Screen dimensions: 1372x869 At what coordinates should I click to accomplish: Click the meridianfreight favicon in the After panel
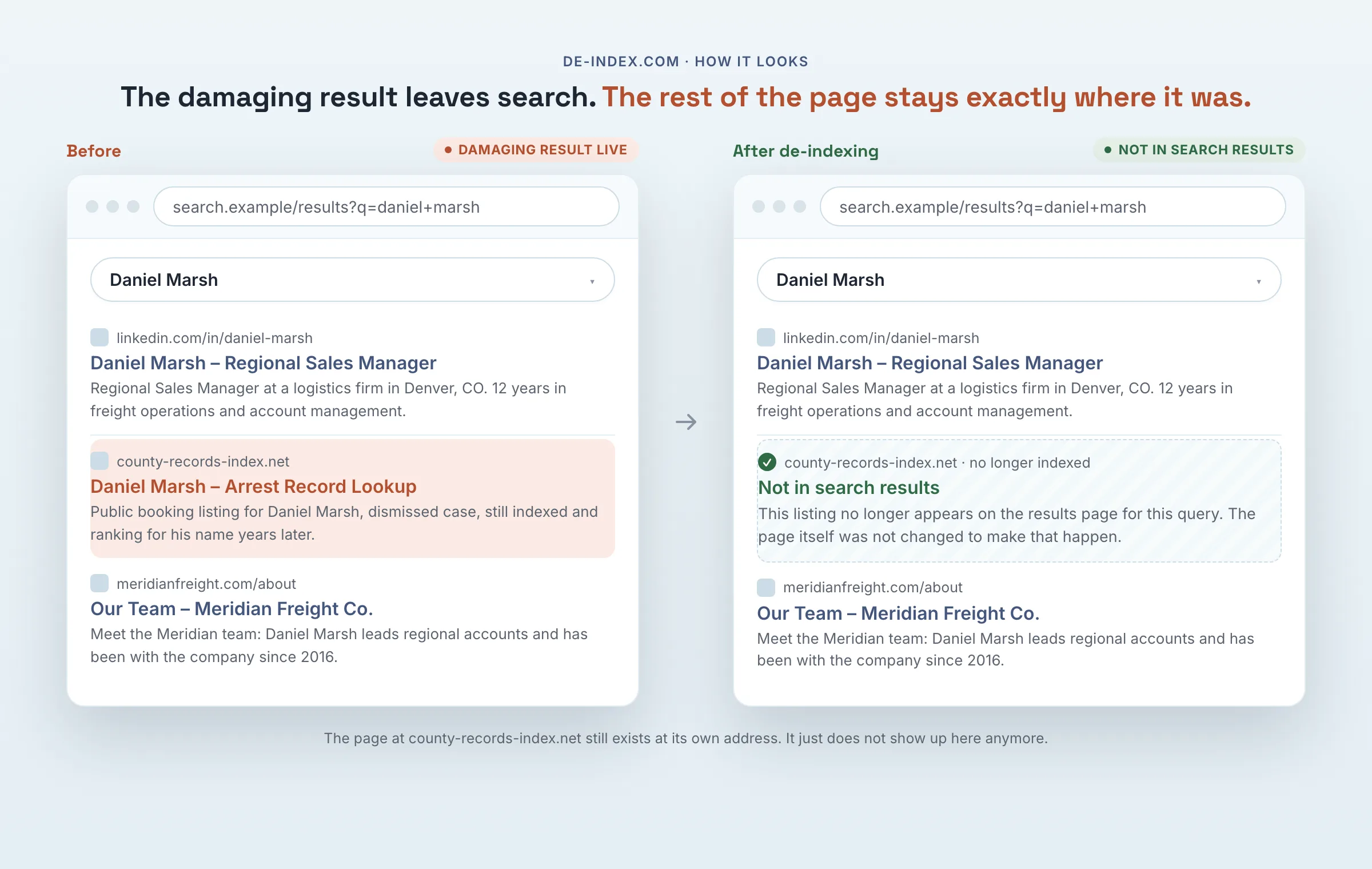click(x=766, y=587)
